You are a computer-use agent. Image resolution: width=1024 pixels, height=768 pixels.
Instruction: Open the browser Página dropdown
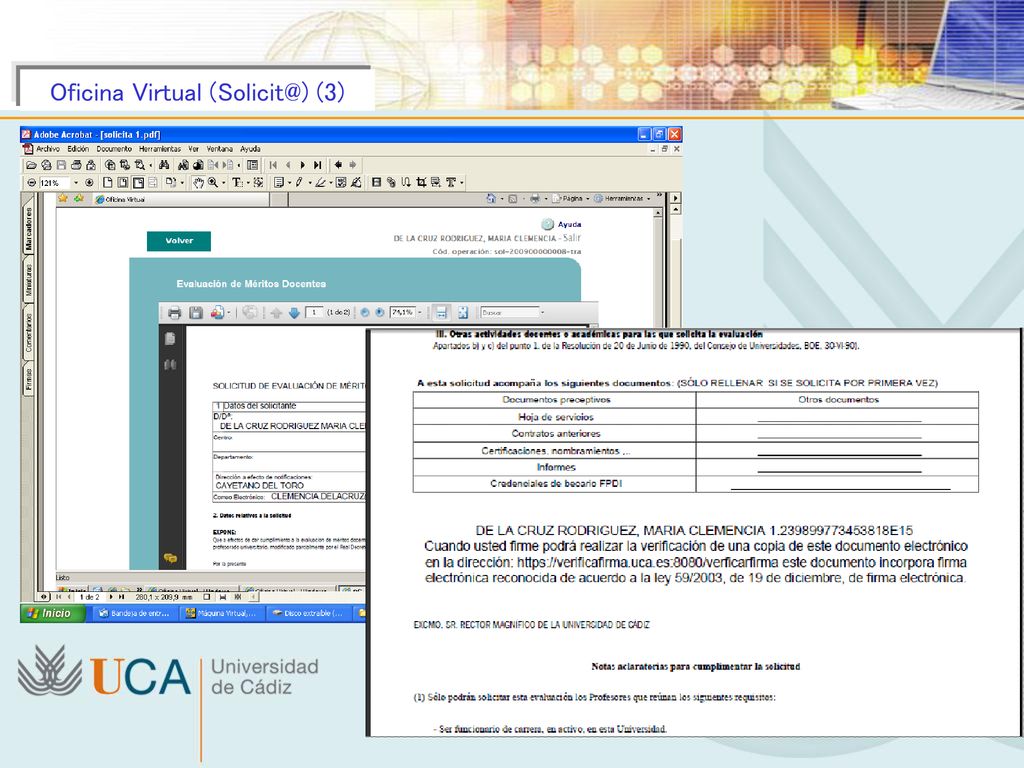click(571, 199)
